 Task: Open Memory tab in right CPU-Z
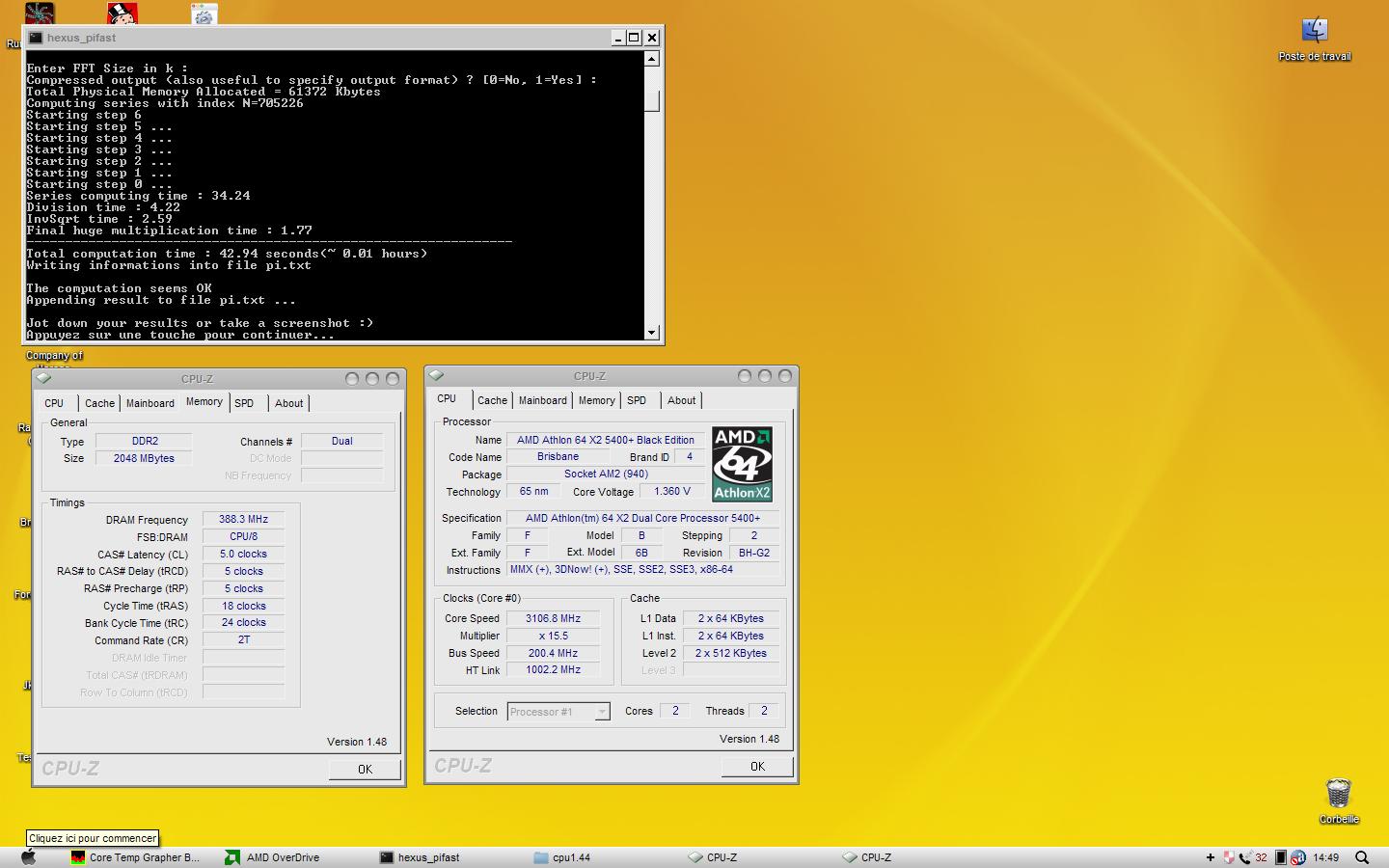pos(597,400)
